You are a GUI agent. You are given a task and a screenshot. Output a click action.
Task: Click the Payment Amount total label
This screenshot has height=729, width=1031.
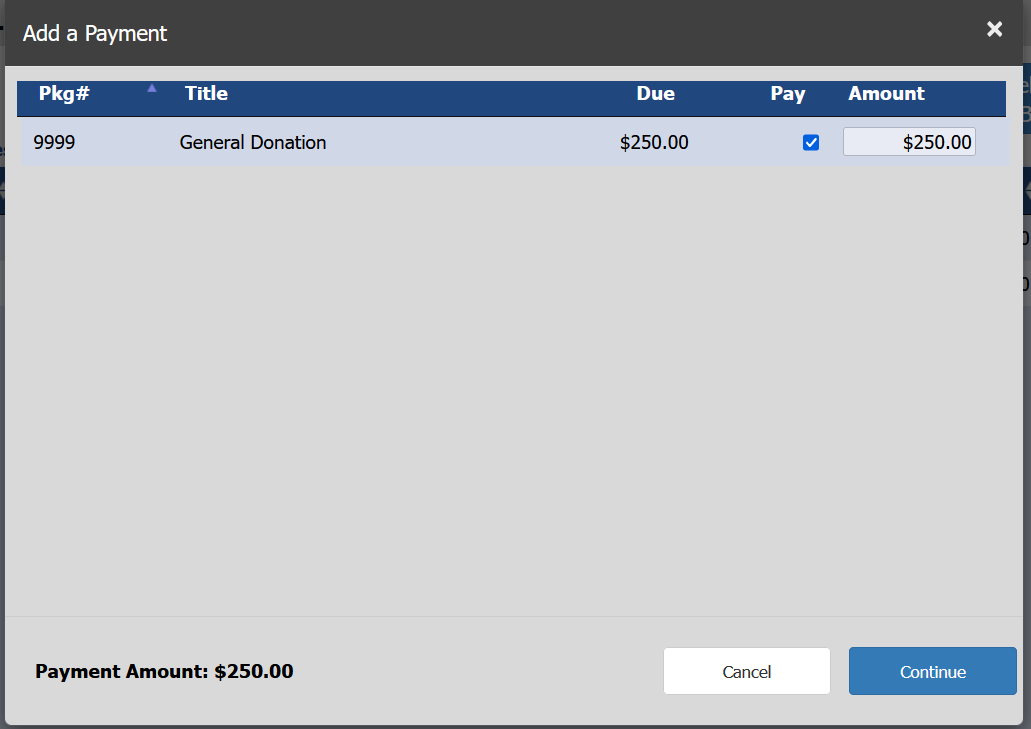164,671
